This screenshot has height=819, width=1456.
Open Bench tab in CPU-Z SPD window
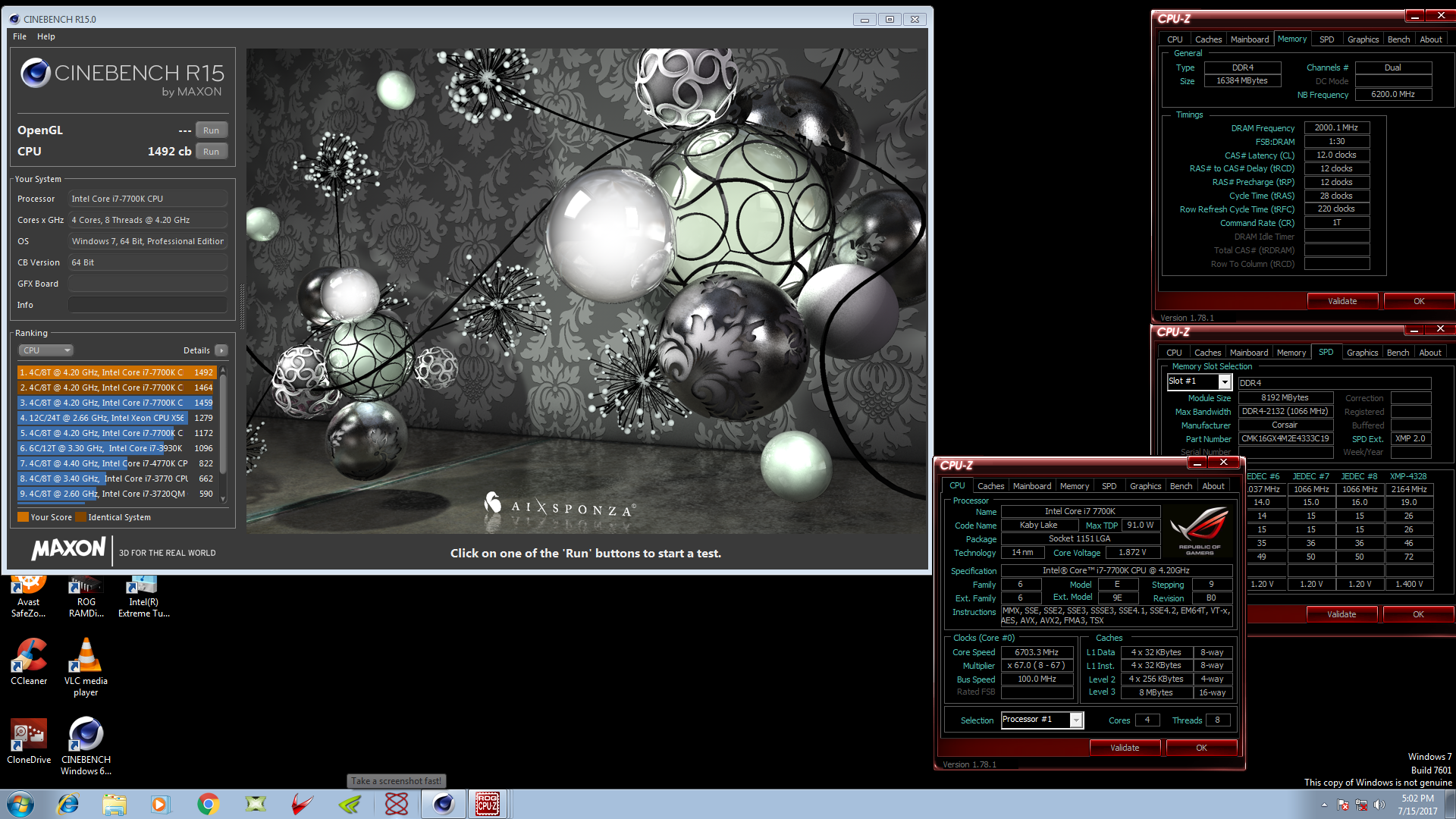pos(1398,353)
